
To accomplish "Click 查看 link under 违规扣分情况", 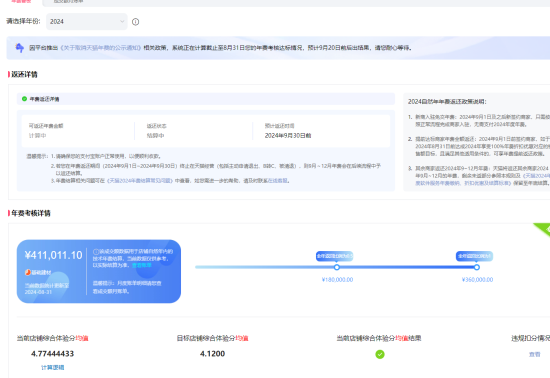I will pos(535,355).
